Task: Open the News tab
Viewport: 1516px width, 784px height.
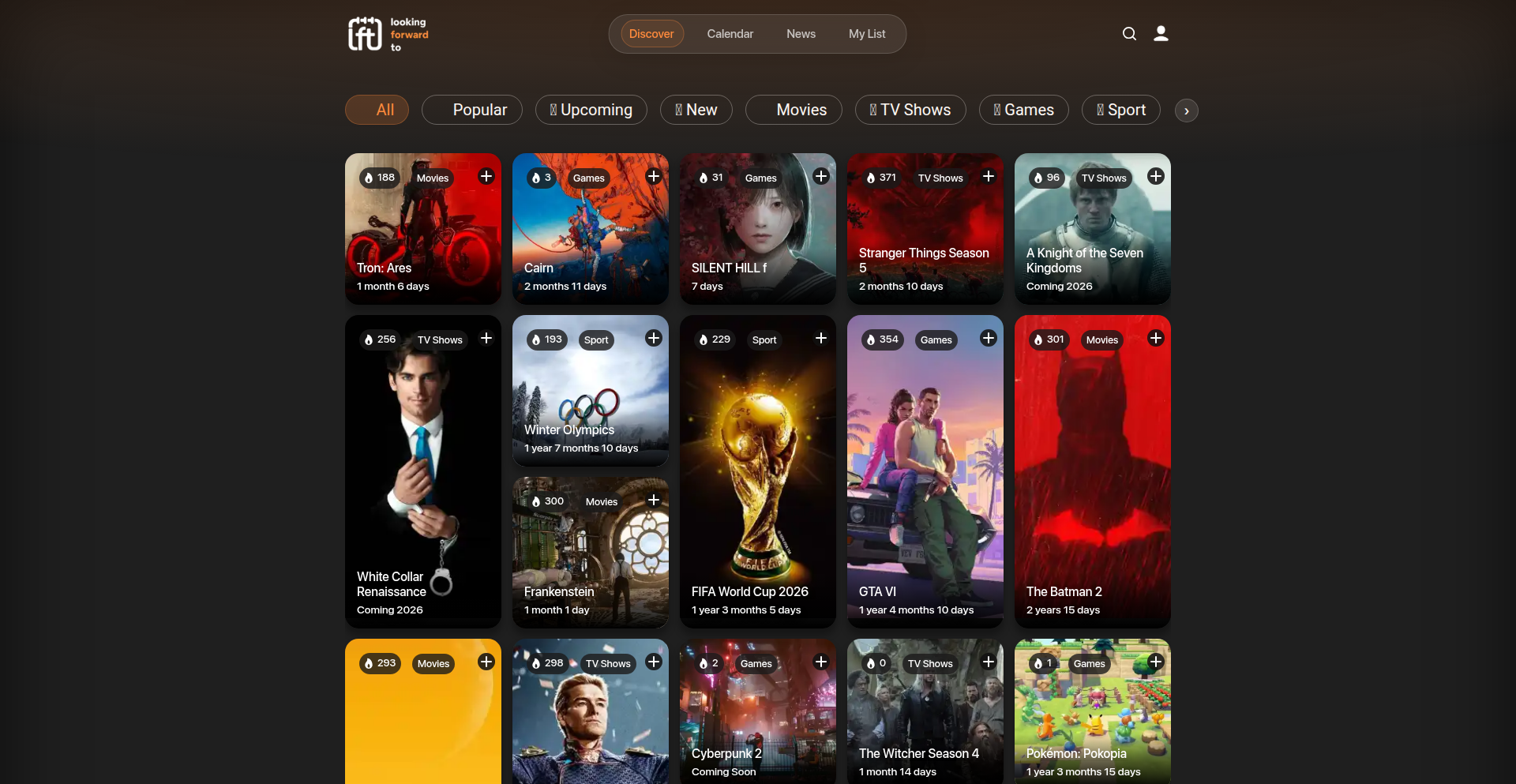Action: pos(801,34)
